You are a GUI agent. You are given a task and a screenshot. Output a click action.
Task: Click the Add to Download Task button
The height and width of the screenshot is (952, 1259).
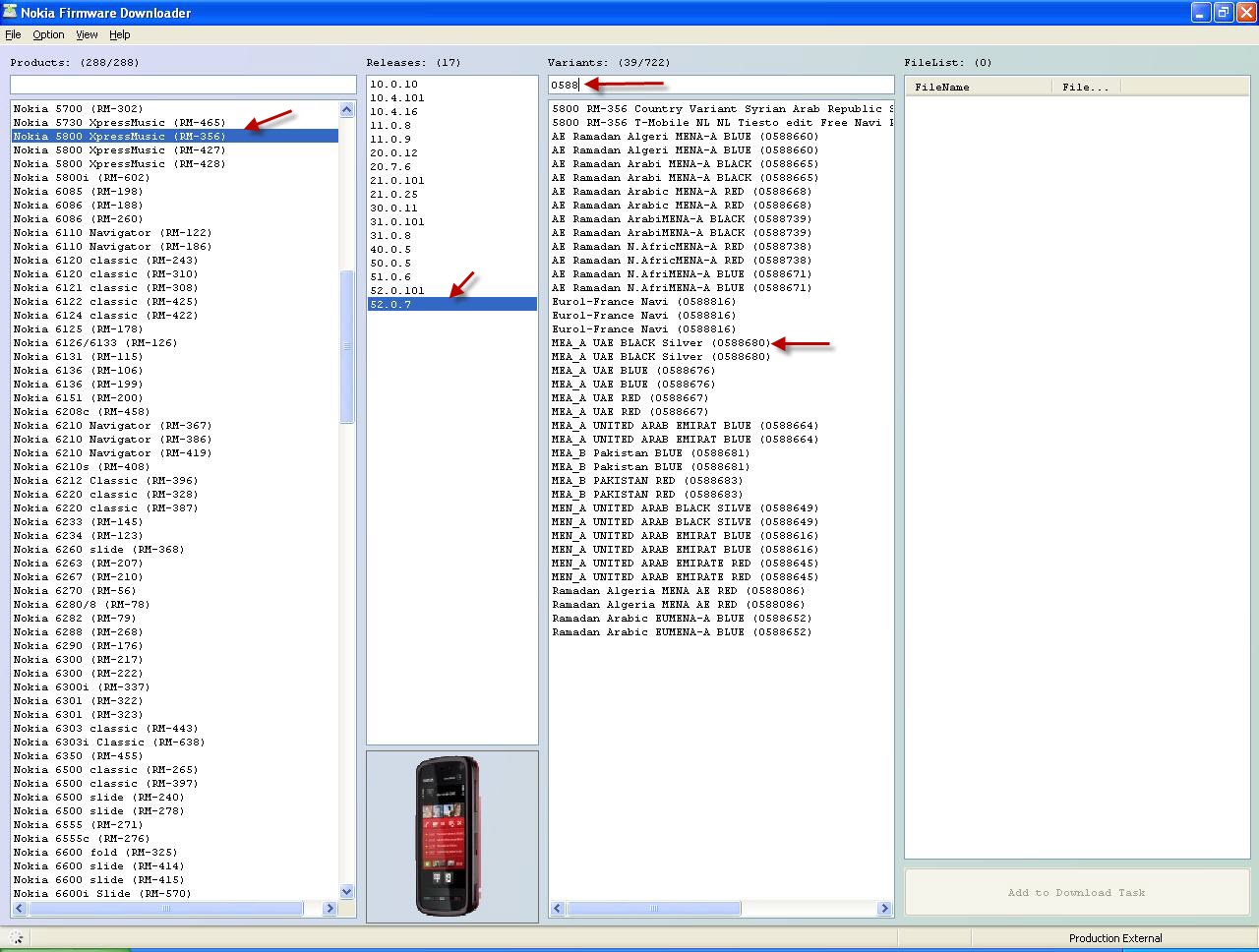tap(1077, 893)
